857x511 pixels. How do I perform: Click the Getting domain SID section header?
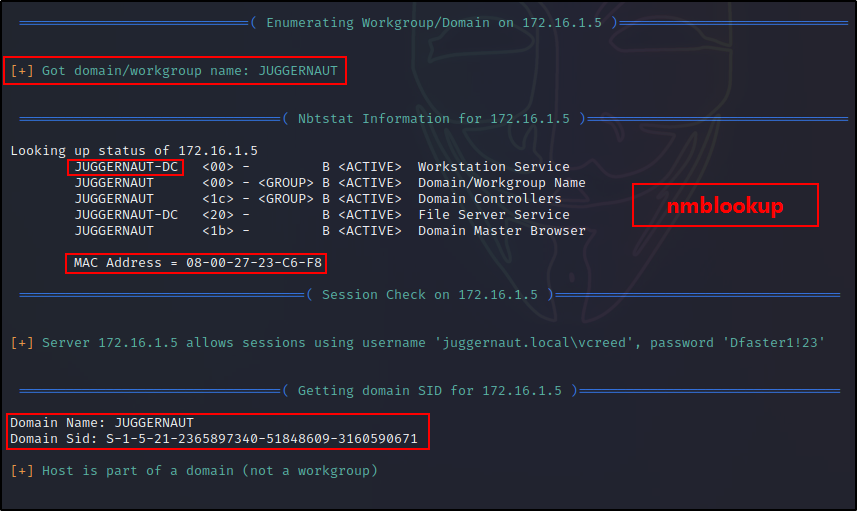pos(430,391)
